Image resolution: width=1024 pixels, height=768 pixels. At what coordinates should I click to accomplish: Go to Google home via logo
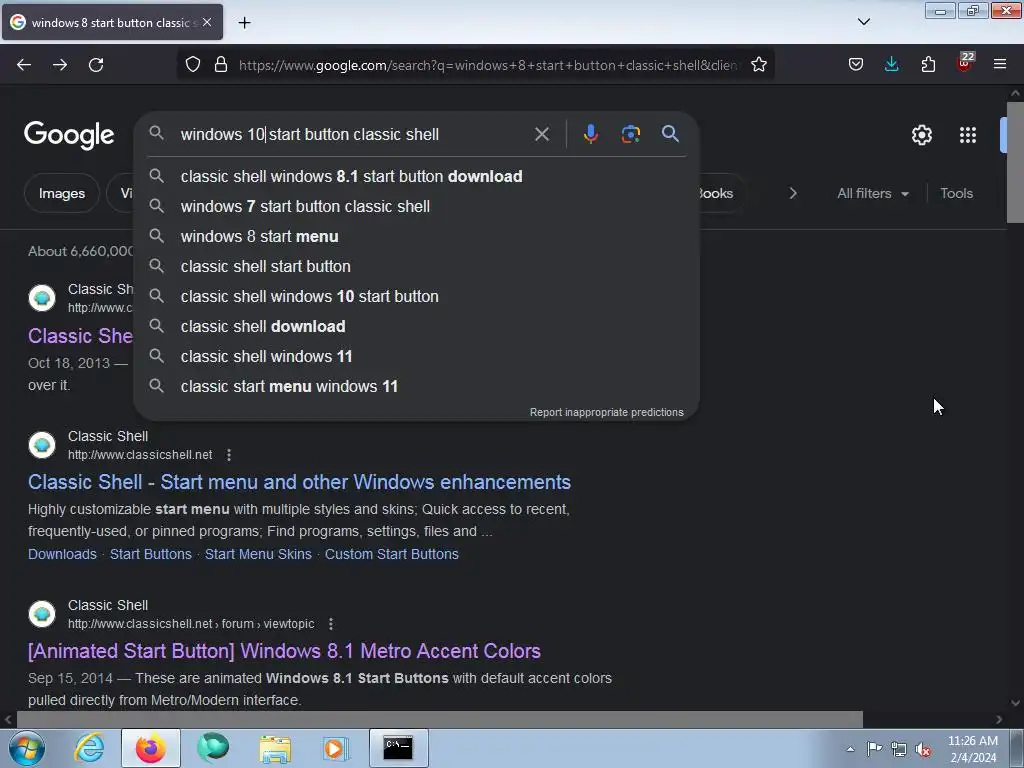pyautogui.click(x=69, y=135)
